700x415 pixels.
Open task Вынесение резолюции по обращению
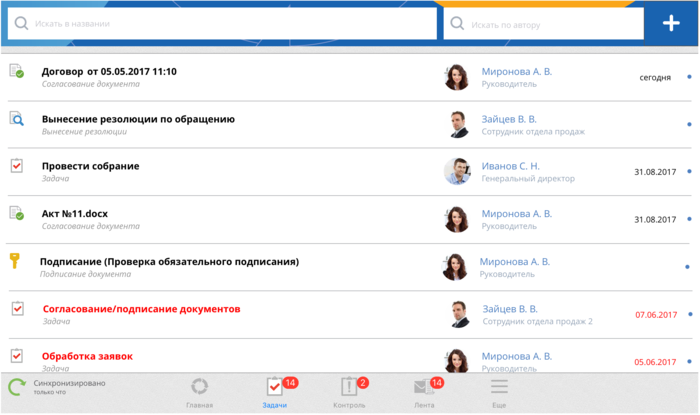tap(138, 119)
